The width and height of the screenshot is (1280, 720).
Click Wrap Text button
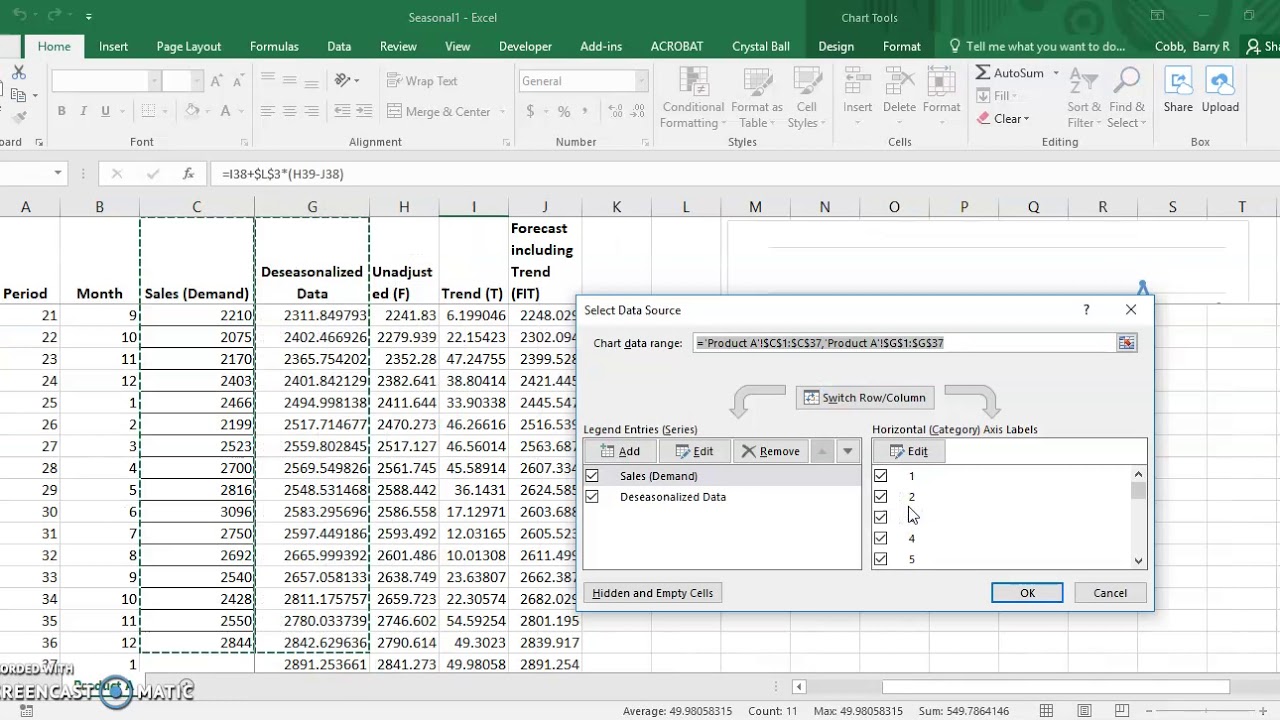422,81
